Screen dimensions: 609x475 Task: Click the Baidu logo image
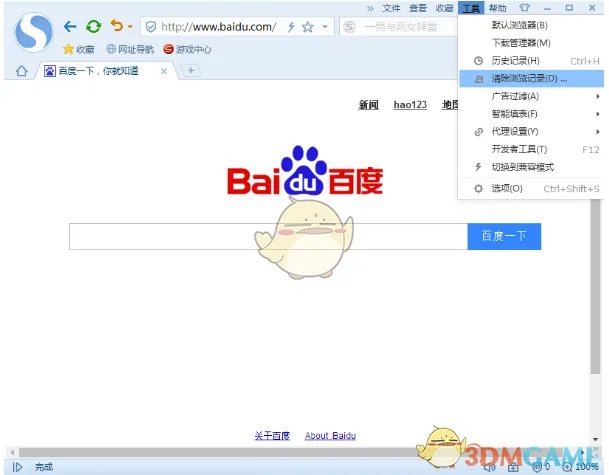(x=305, y=171)
